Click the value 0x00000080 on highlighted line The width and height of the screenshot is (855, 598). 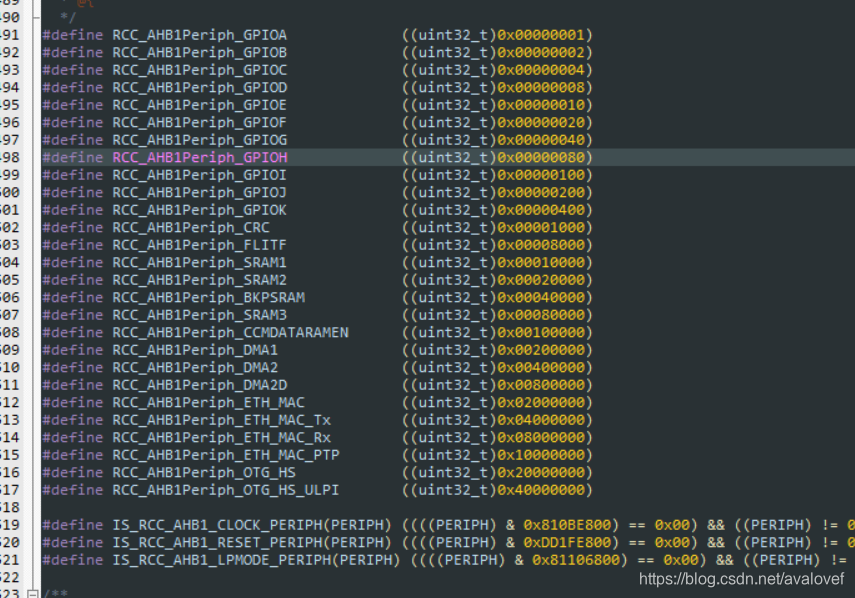(541, 158)
